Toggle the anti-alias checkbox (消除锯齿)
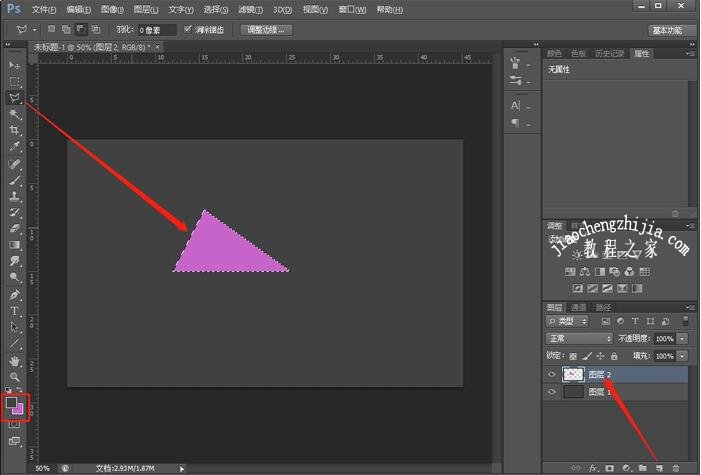 click(x=188, y=29)
